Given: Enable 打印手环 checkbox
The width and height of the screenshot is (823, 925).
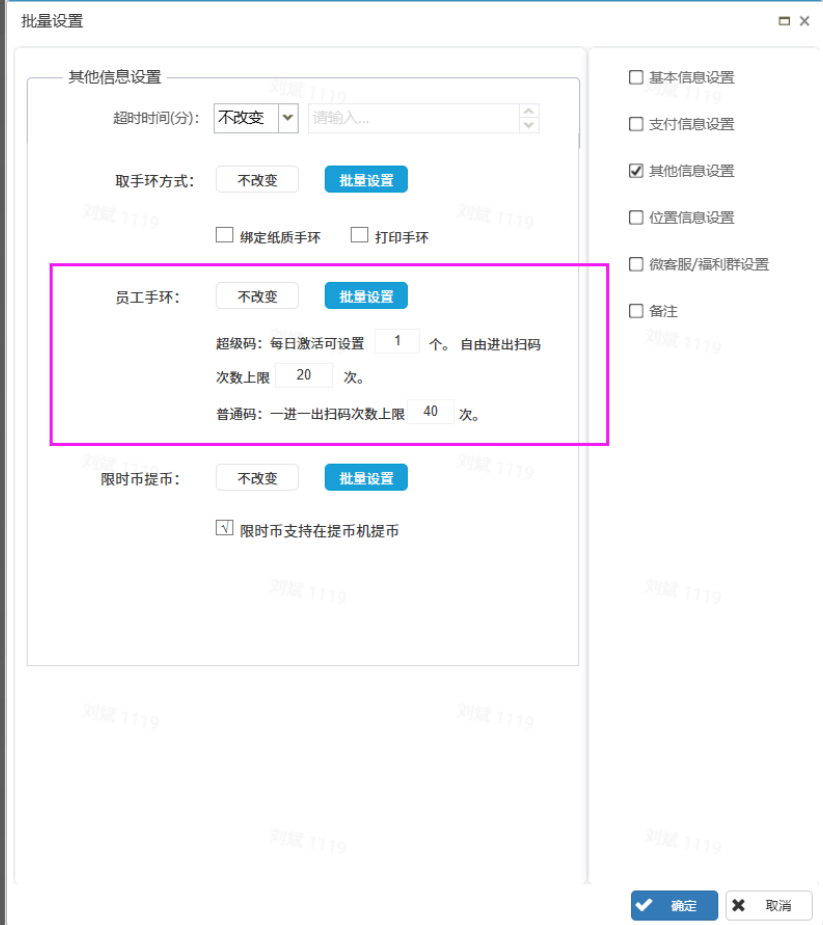Looking at the screenshot, I should [x=360, y=236].
